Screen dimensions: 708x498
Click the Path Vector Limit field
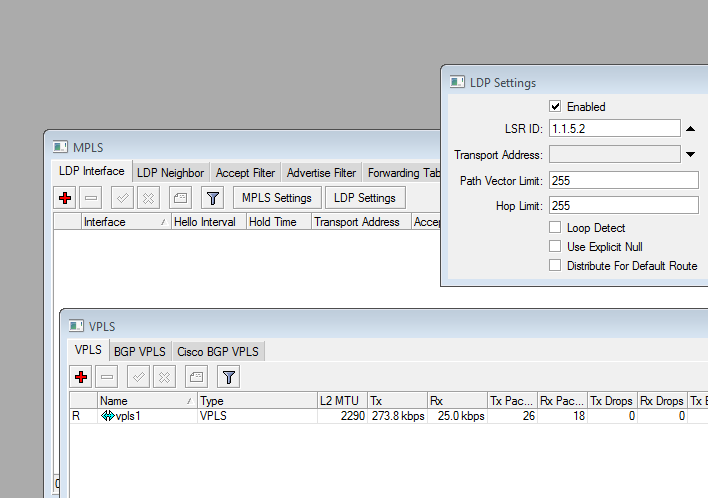point(624,181)
